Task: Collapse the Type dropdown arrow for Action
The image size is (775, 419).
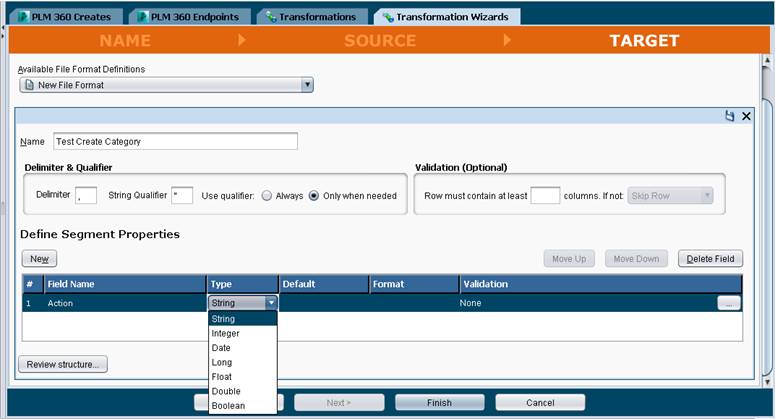Action: [x=271, y=303]
